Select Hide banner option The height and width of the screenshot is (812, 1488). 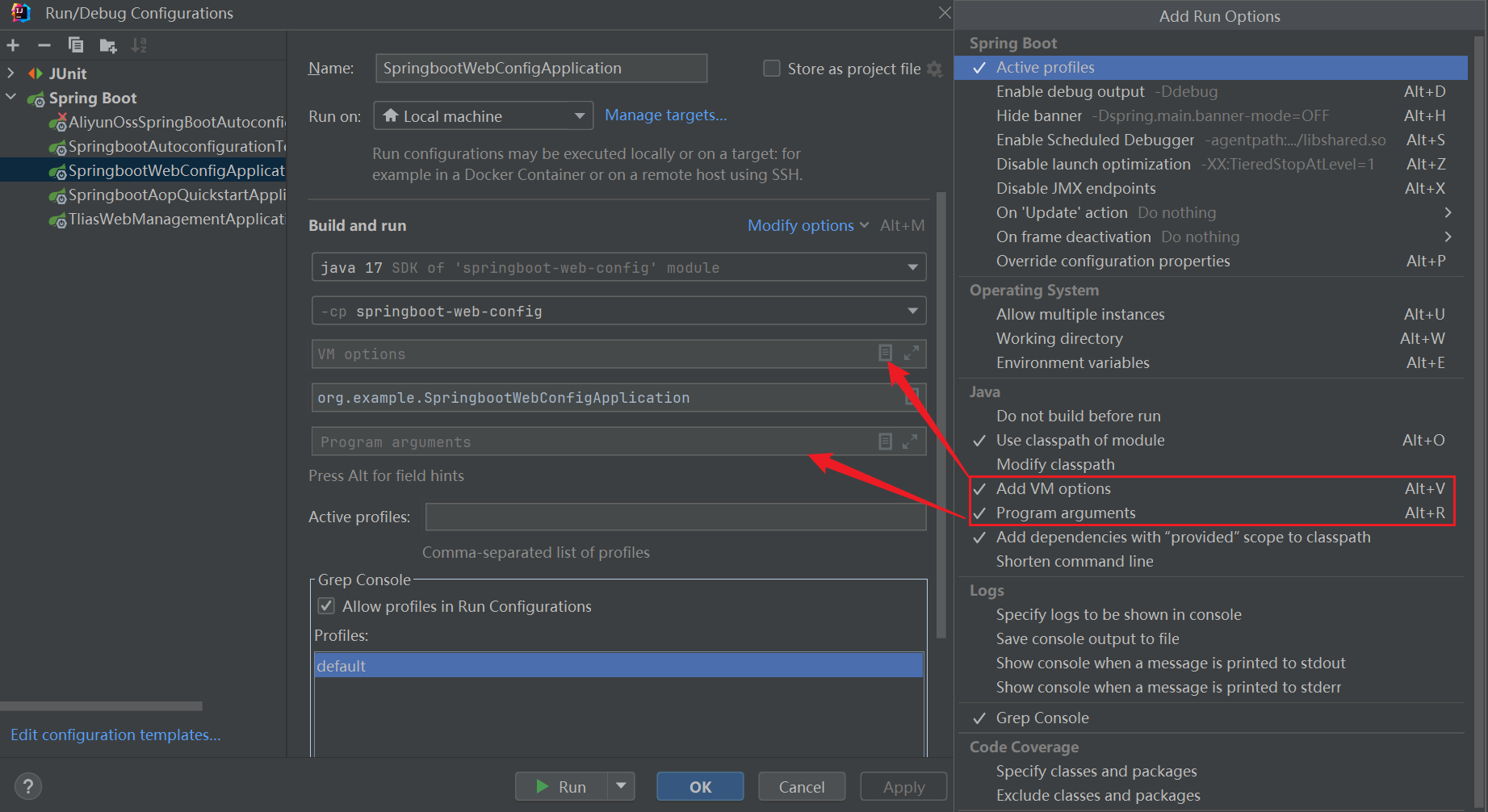[x=1210, y=115]
